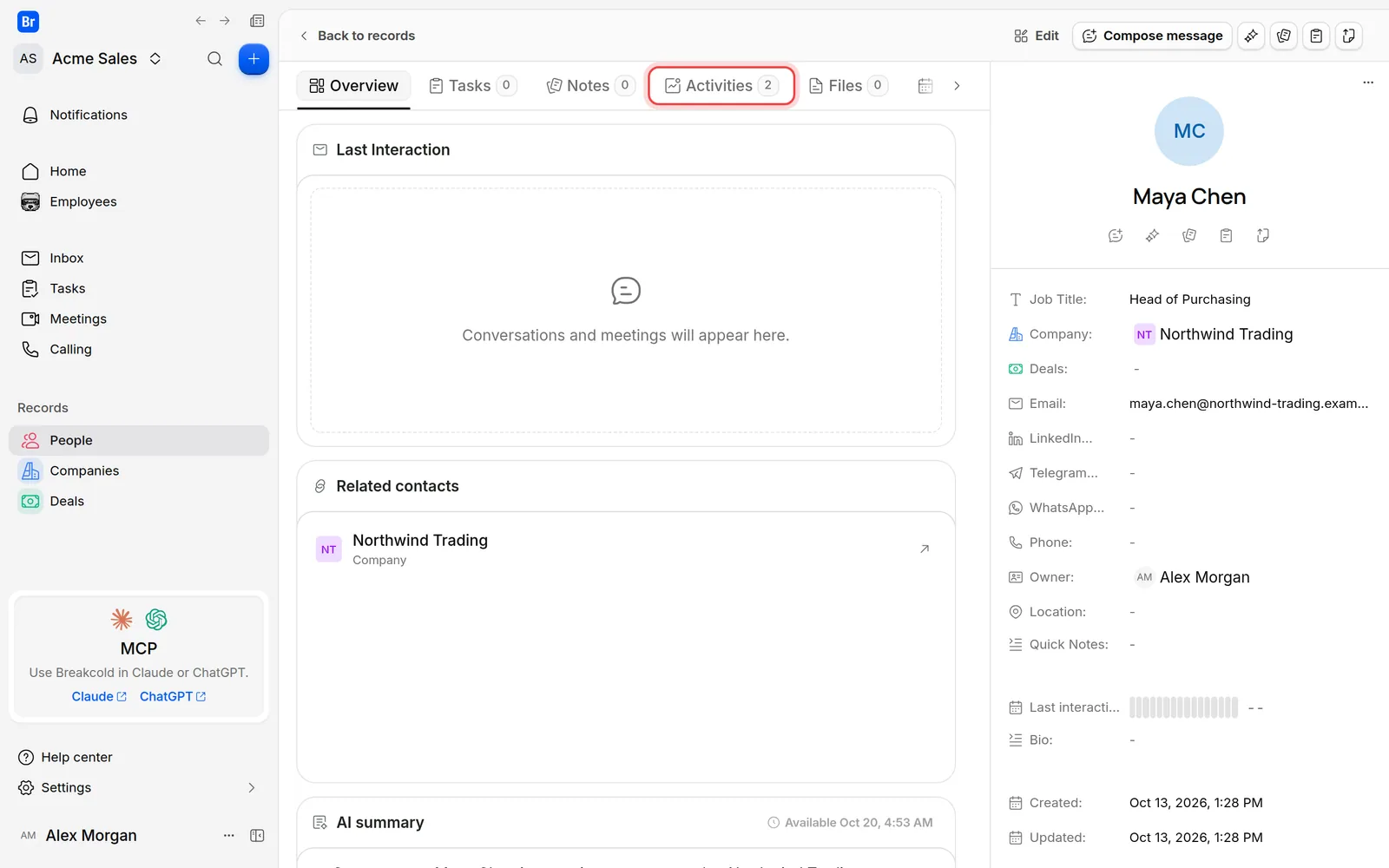Click the Compose message button
This screenshot has width=1389, height=868.
coord(1152,36)
